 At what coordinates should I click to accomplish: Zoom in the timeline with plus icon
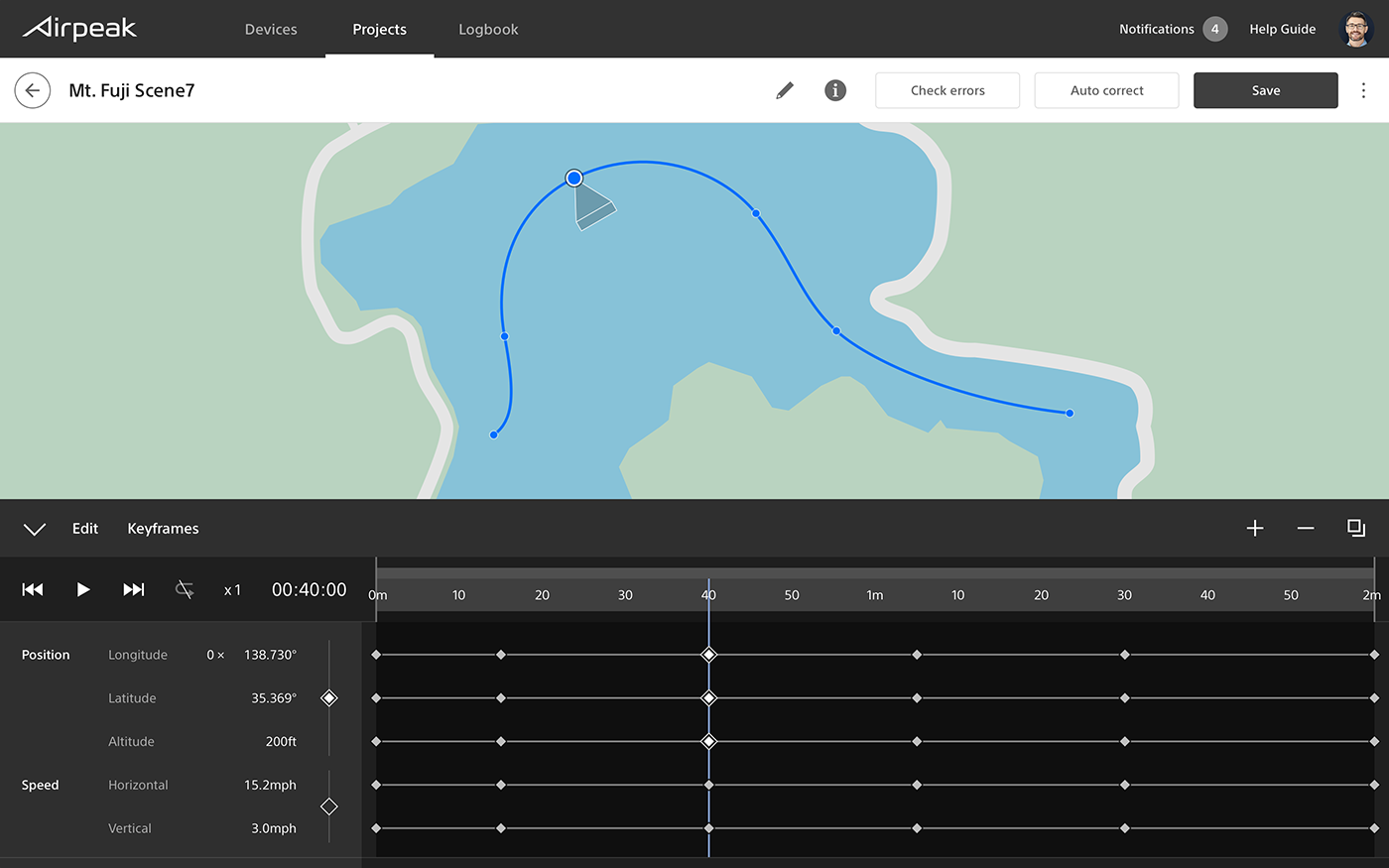tap(1255, 528)
